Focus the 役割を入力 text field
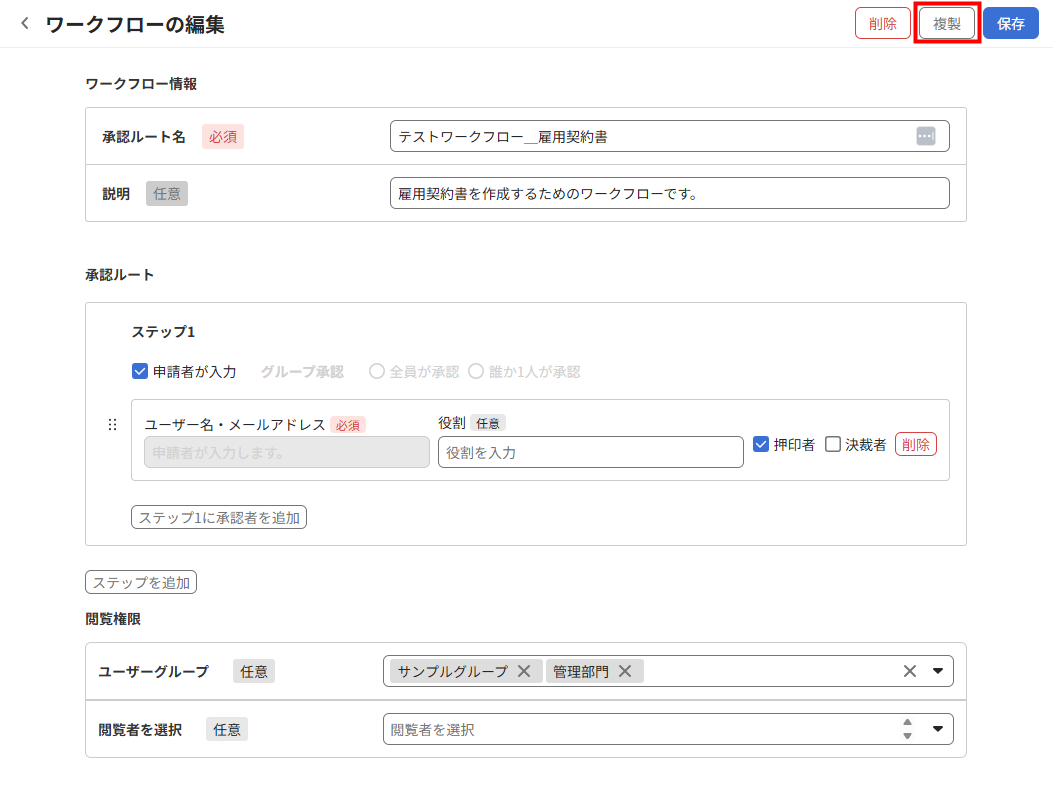This screenshot has width=1053, height=792. [x=590, y=452]
